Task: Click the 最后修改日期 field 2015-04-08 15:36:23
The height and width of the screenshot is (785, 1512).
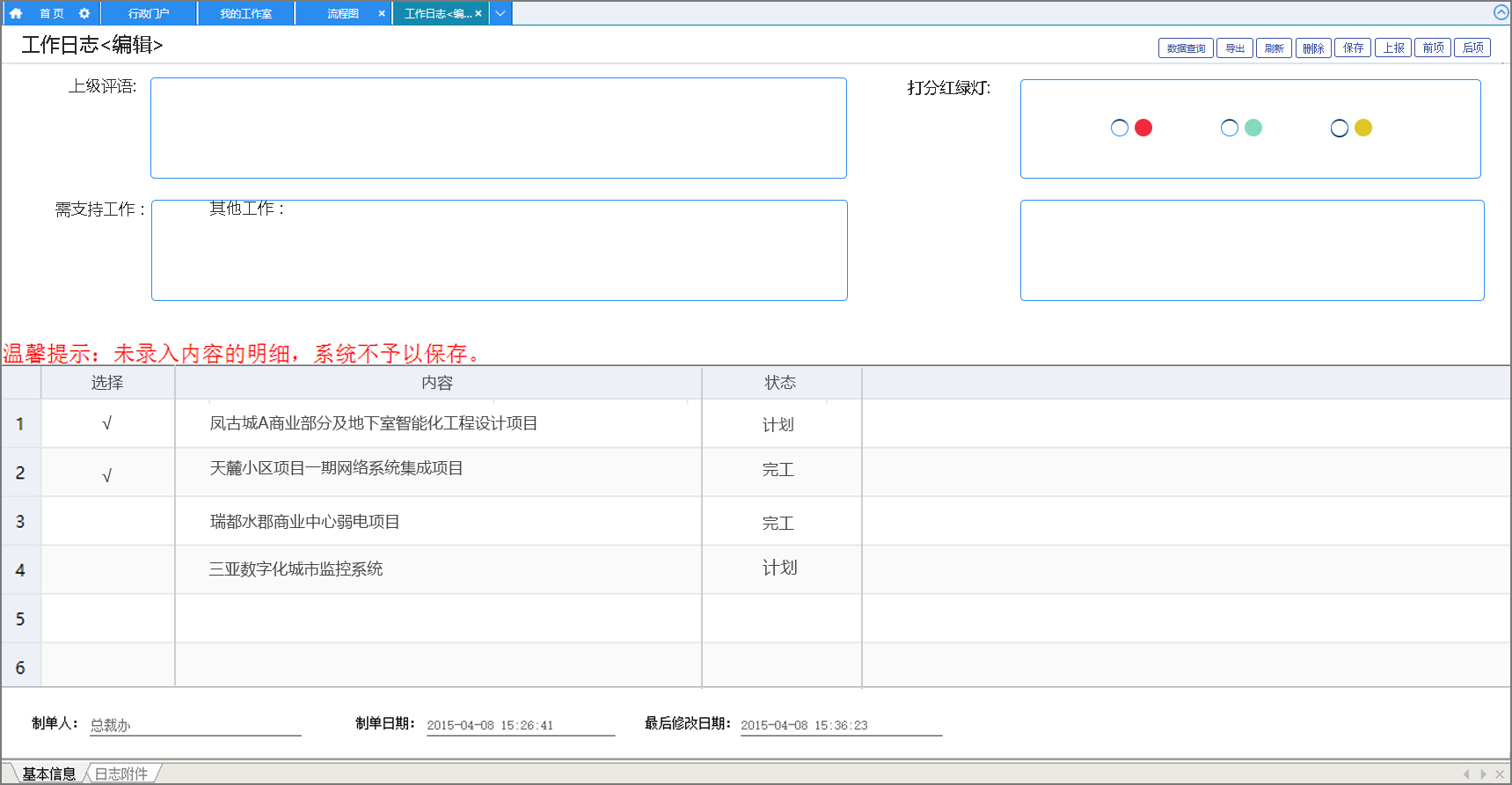Action: (x=841, y=725)
